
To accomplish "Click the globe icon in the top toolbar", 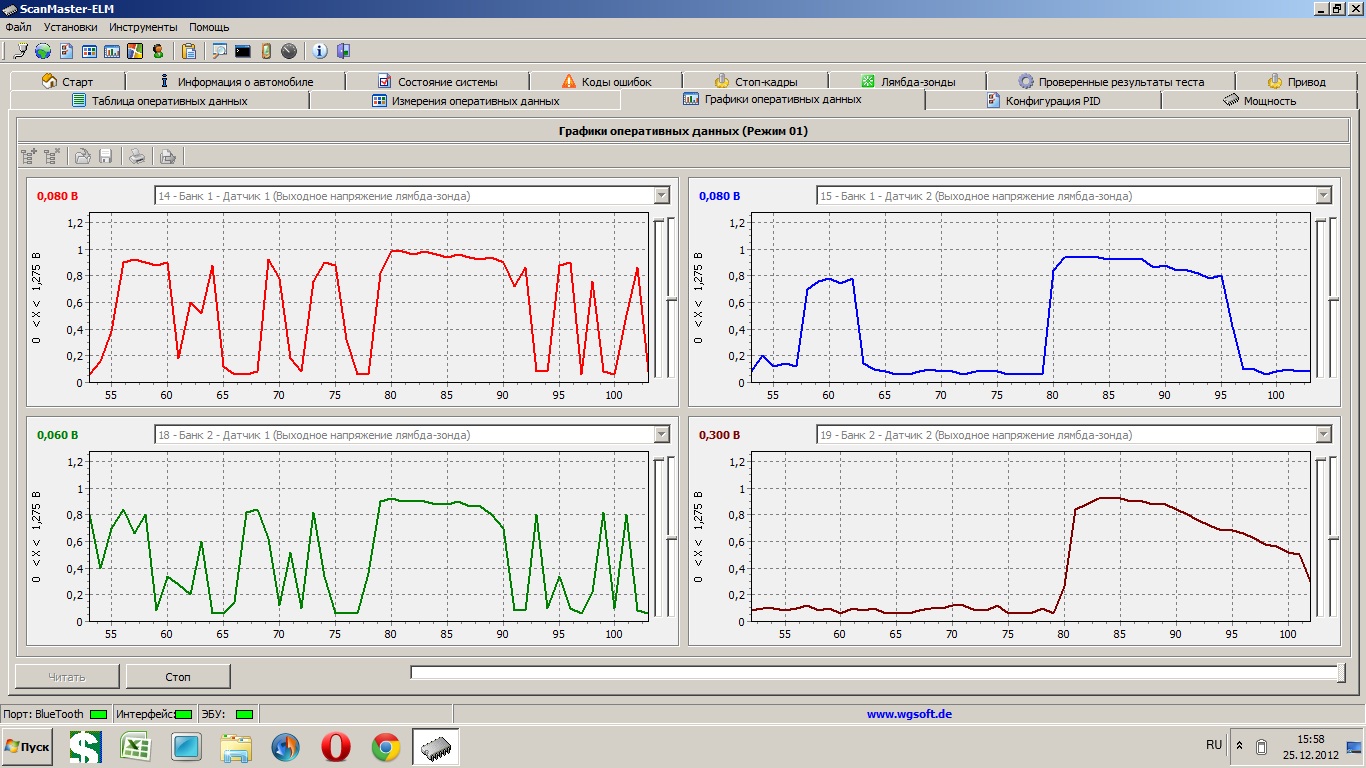I will (x=43, y=51).
